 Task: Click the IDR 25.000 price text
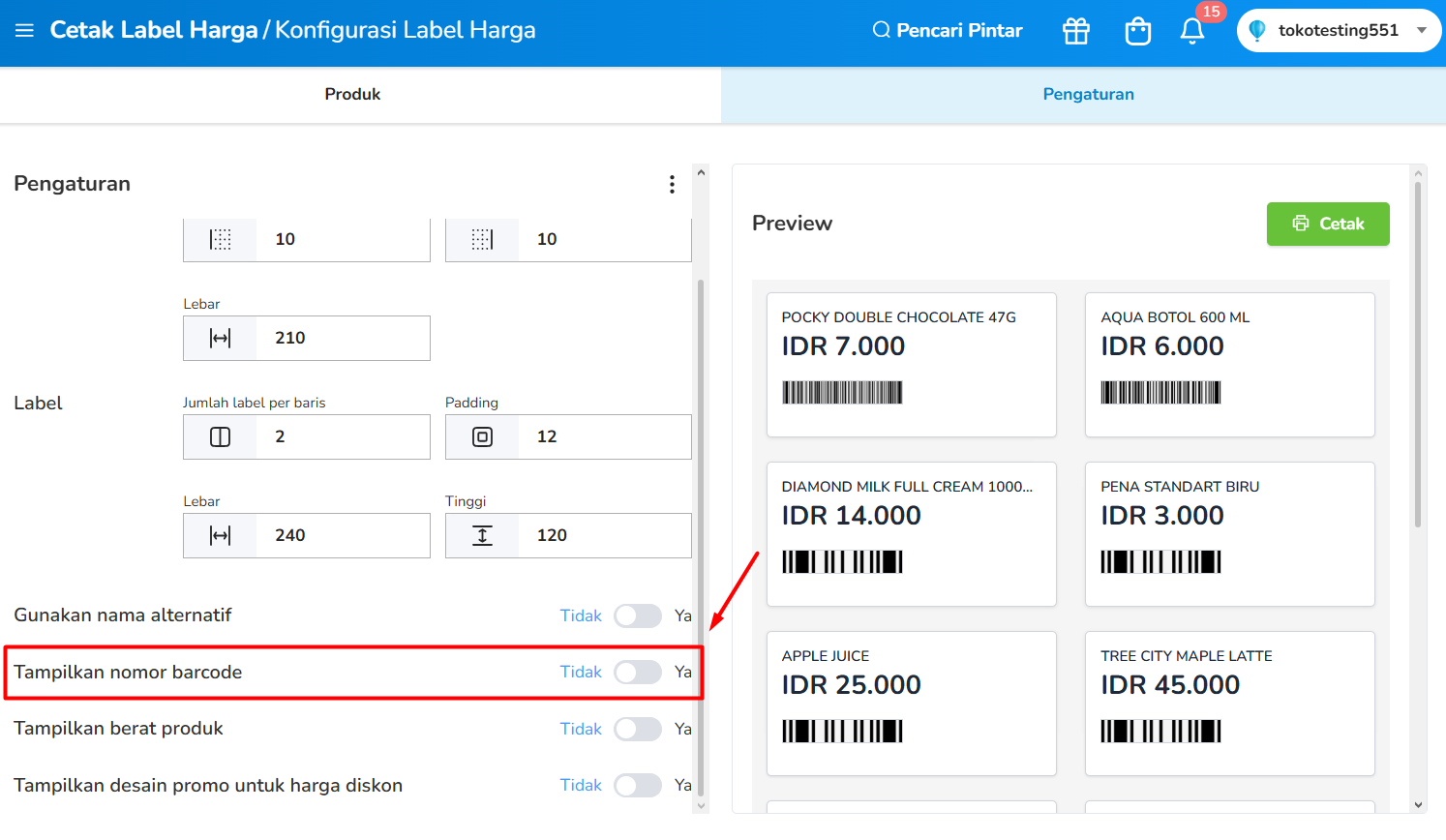tap(852, 685)
